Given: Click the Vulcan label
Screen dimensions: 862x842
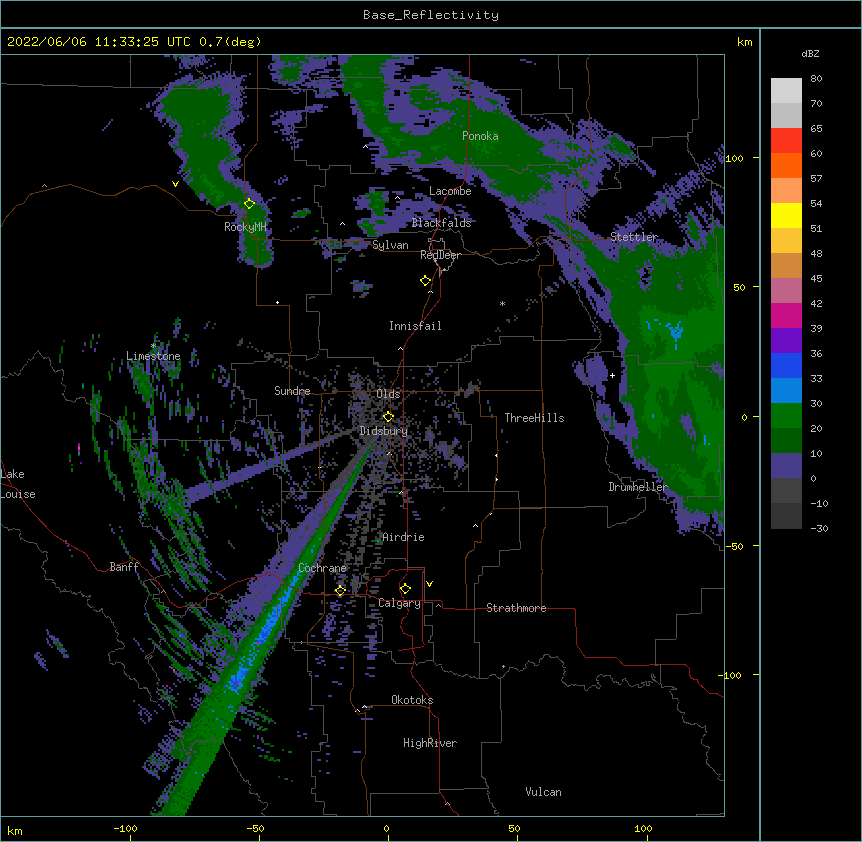Looking at the screenshot, I should point(543,792).
